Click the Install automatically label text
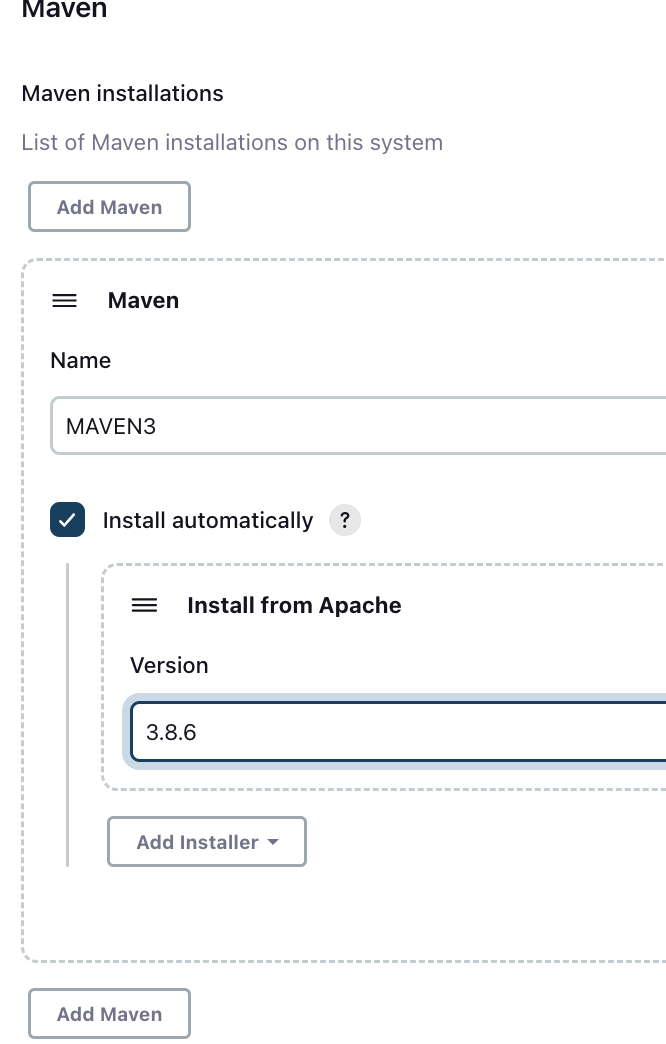 tap(208, 520)
